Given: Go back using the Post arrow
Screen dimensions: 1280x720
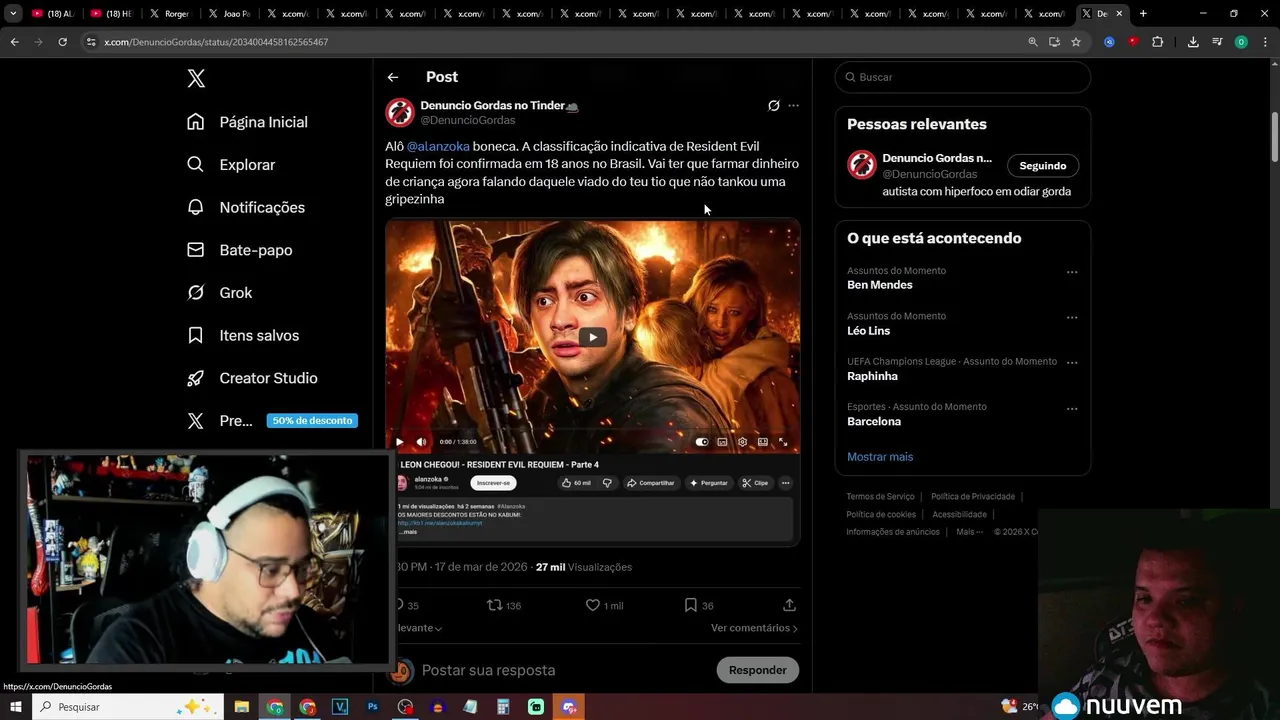Looking at the screenshot, I should click(393, 77).
